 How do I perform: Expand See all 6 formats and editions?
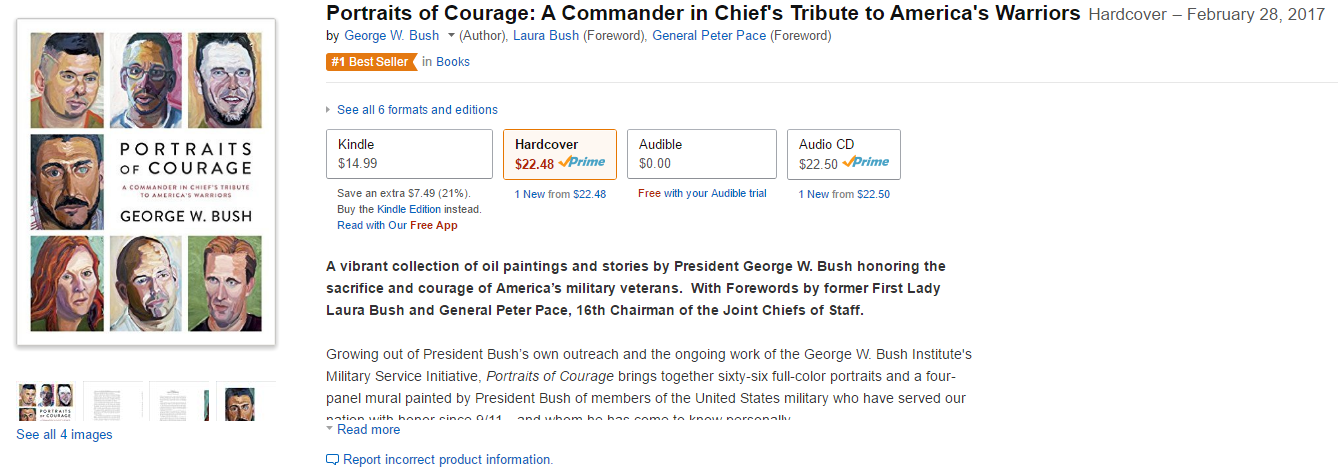pyautogui.click(x=417, y=110)
